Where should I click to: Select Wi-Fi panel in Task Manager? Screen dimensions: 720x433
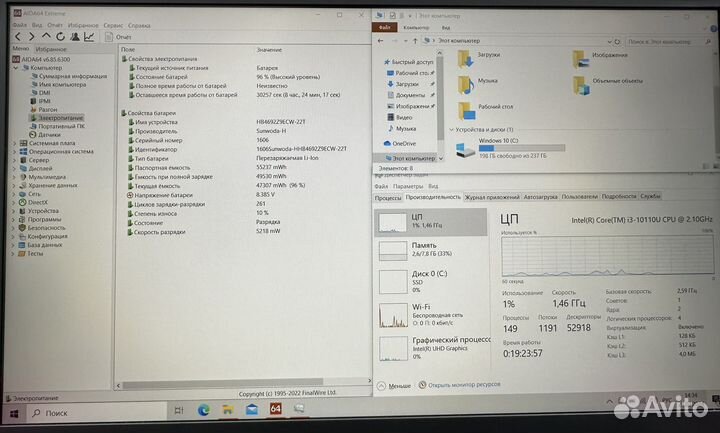[x=431, y=315]
